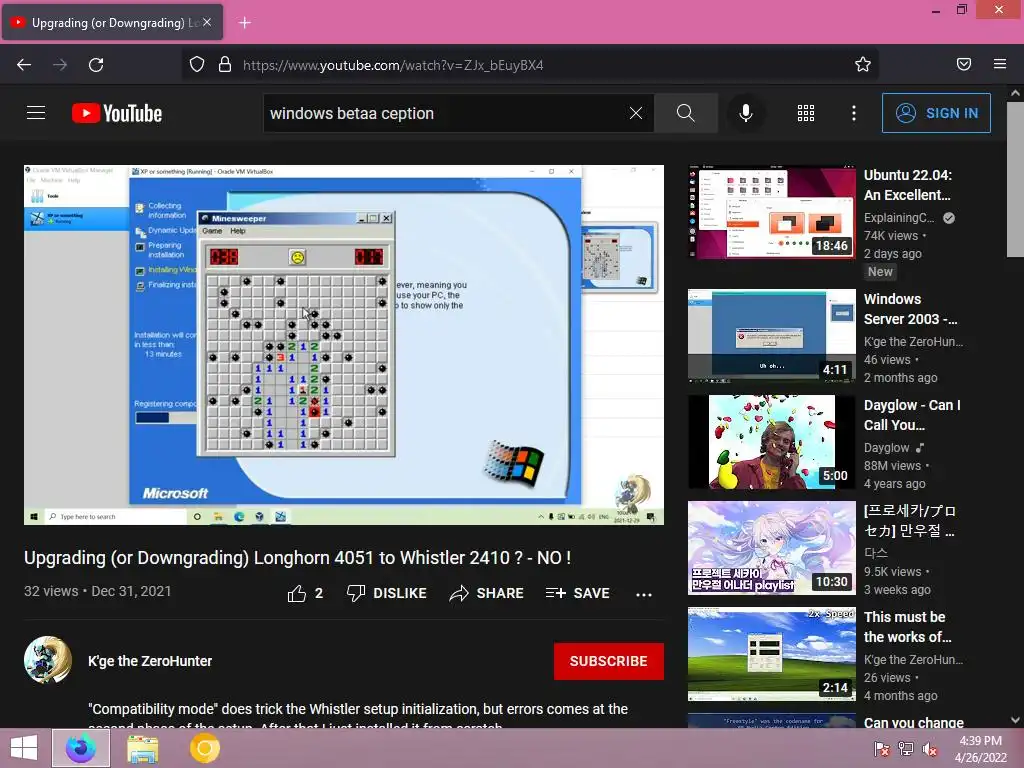The height and width of the screenshot is (768, 1024).
Task: Open more actions ellipsis under video
Action: tap(644, 594)
